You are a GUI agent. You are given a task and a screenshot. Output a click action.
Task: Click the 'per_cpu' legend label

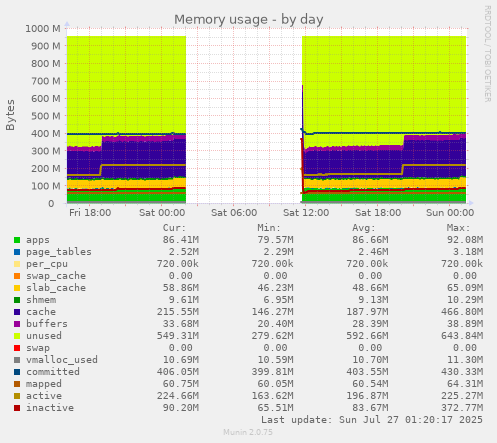click(x=47, y=264)
